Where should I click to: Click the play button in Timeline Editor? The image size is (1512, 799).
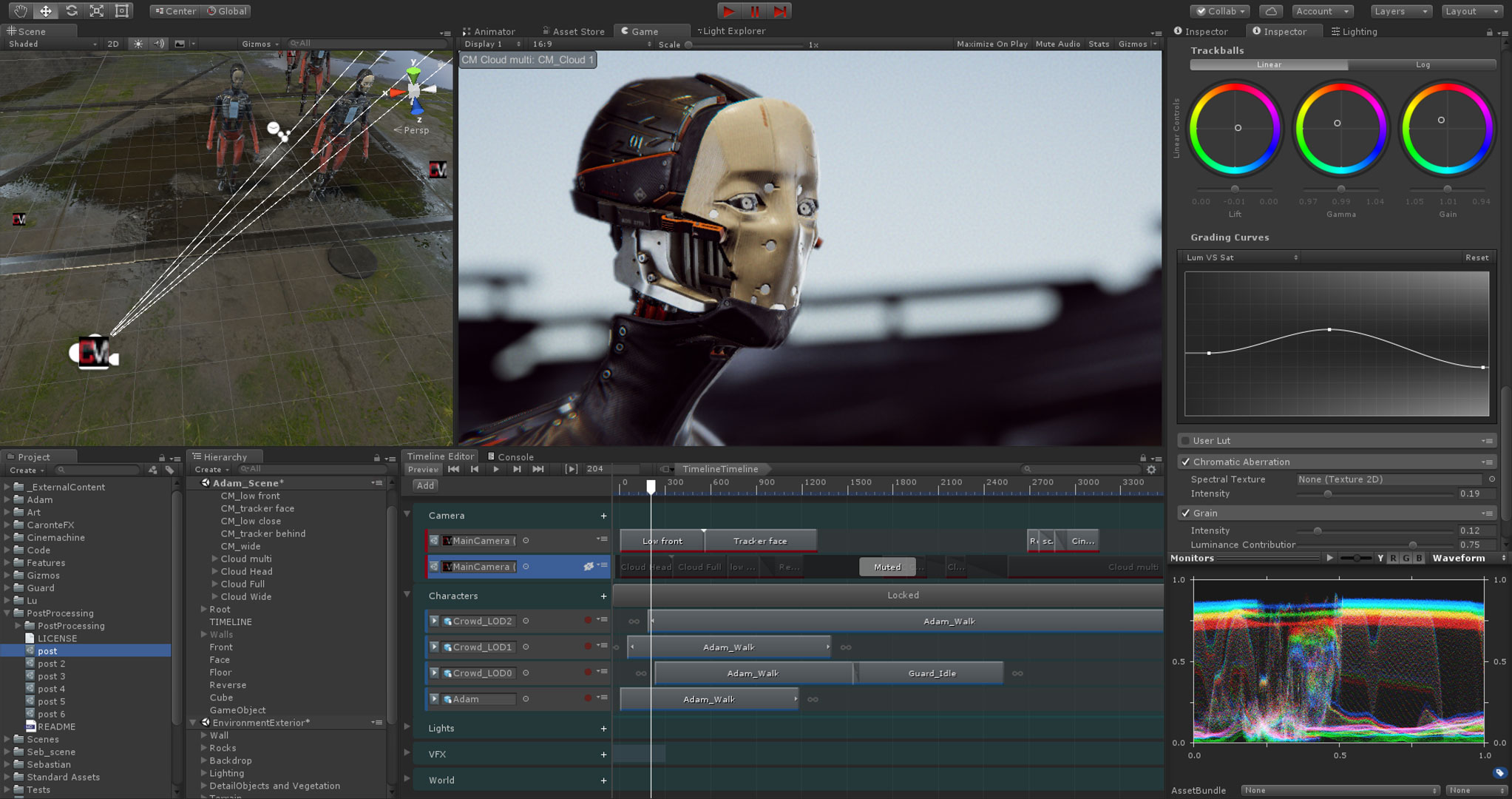tap(494, 468)
